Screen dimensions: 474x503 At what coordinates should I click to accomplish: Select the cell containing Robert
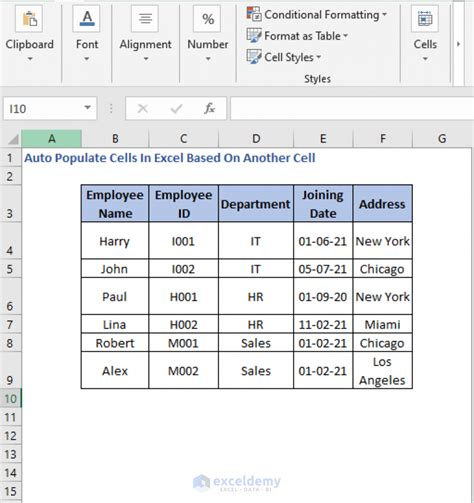115,342
